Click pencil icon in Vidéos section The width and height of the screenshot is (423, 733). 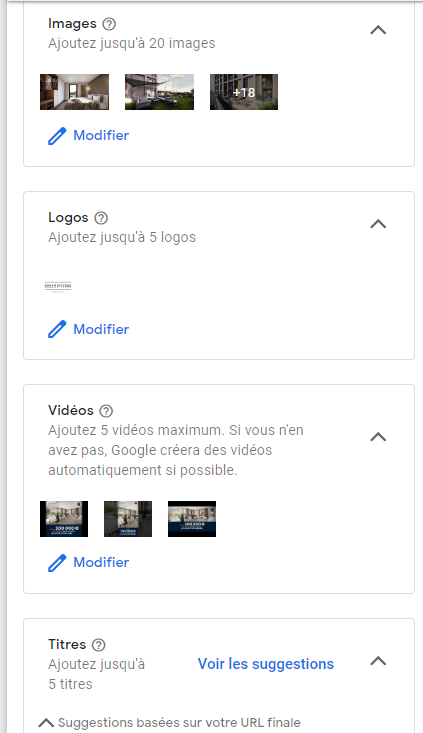click(57, 563)
